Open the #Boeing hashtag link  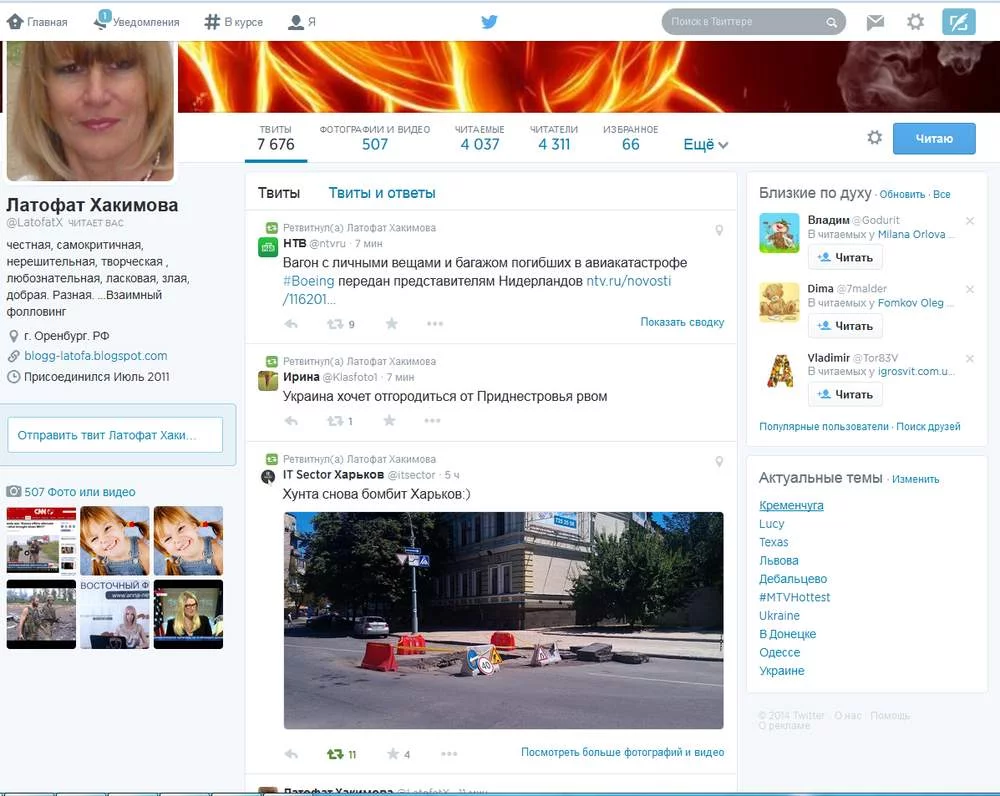click(309, 281)
